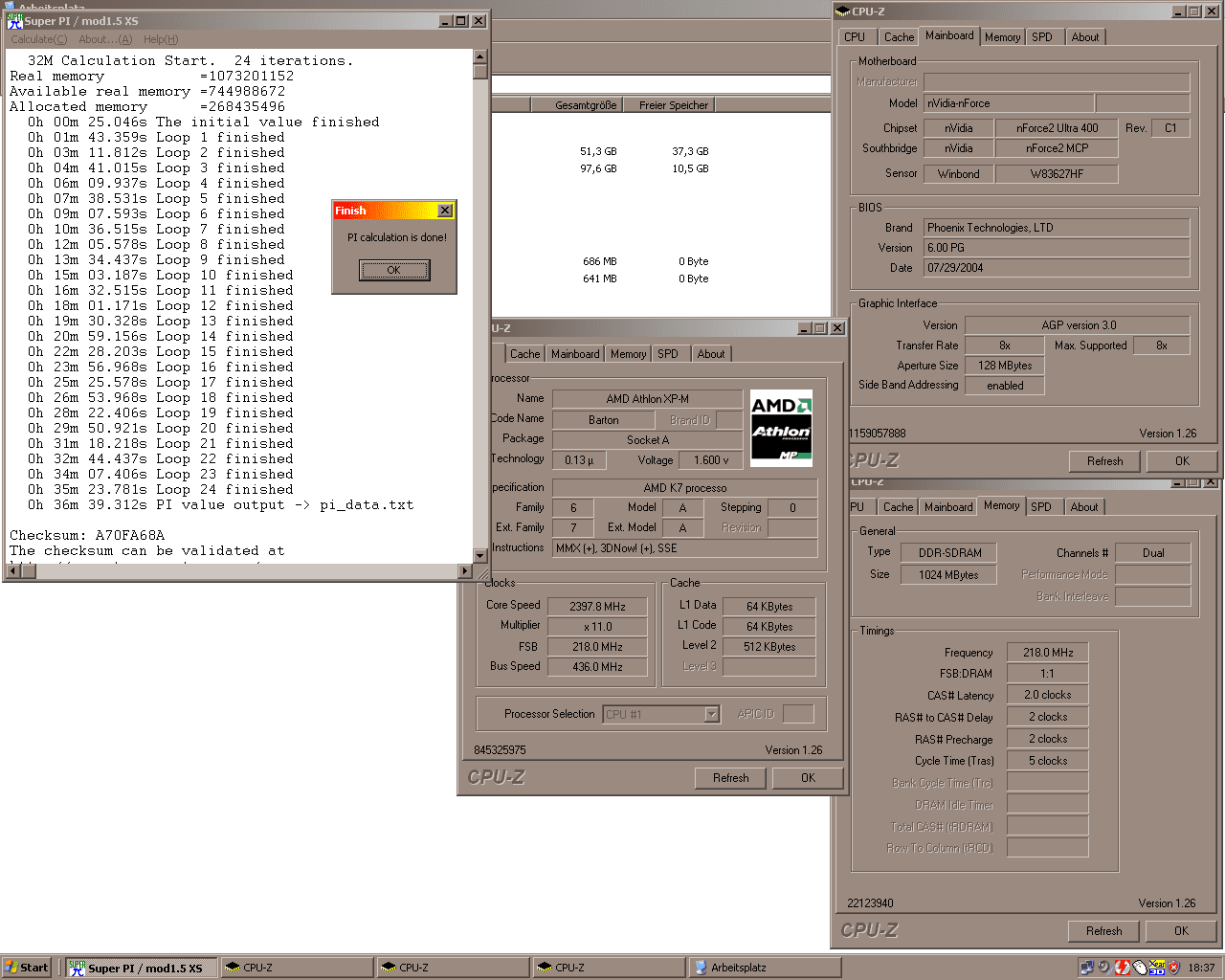Image resolution: width=1225 pixels, height=980 pixels.
Task: Click the right arrow of Super PI's horizontal scrollbar
Action: 465,571
